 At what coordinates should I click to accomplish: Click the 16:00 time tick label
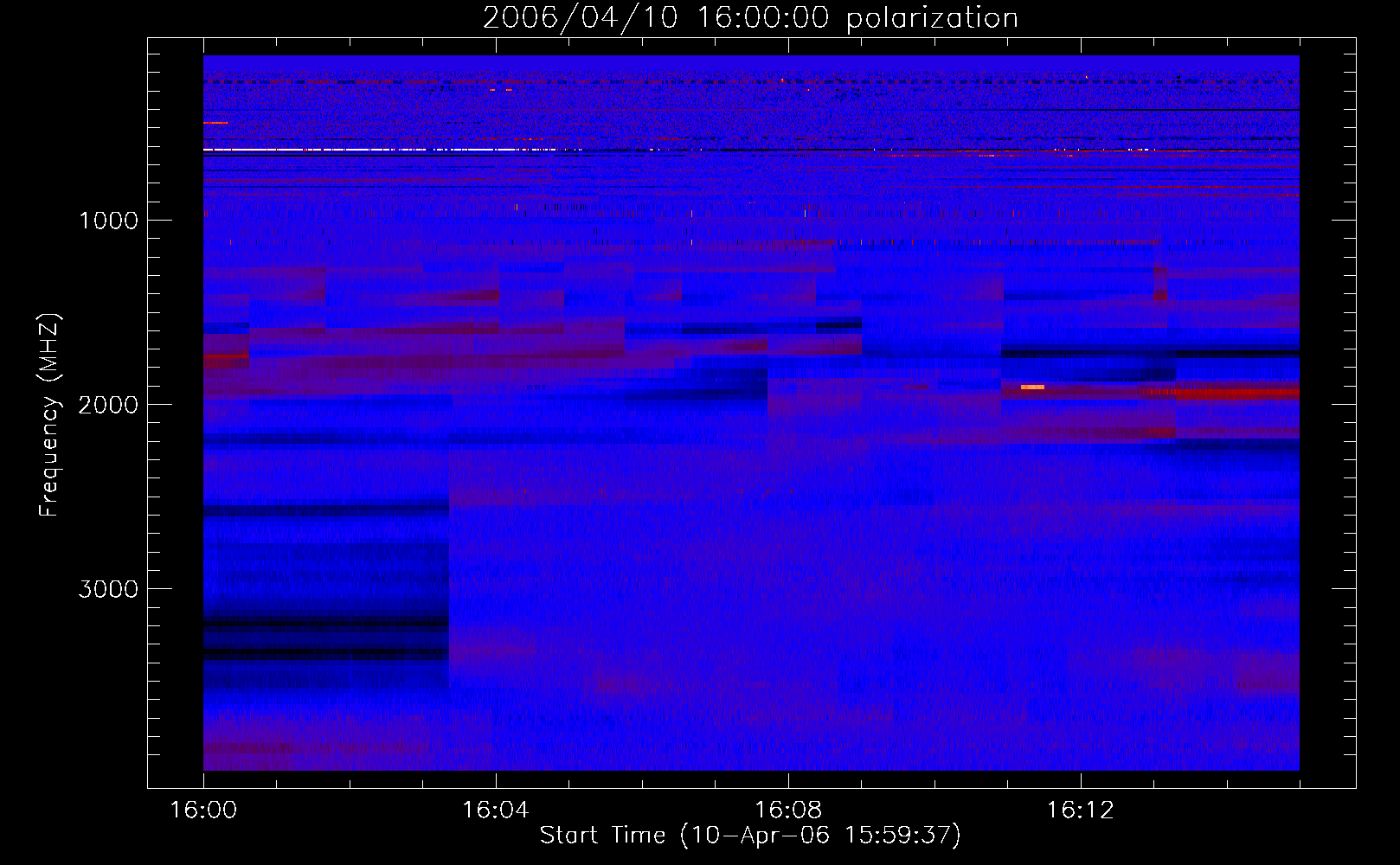[203, 810]
